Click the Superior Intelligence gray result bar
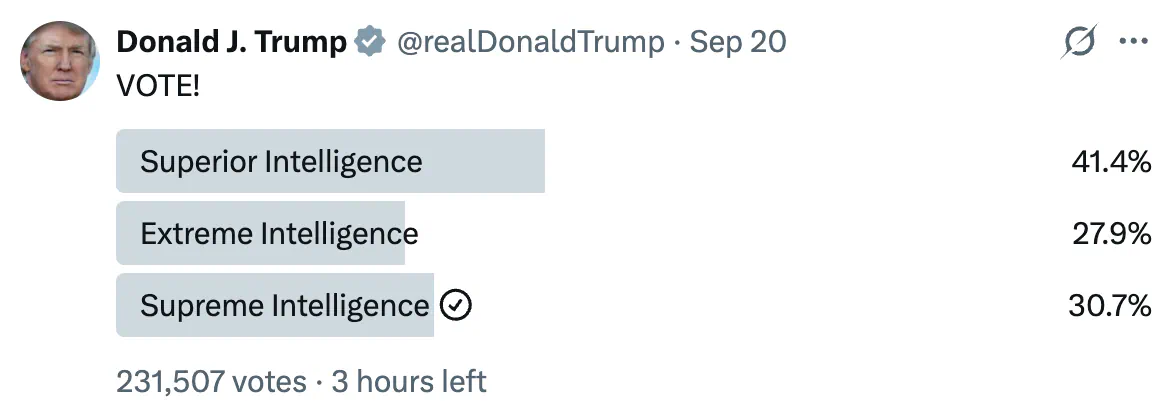 tap(330, 161)
